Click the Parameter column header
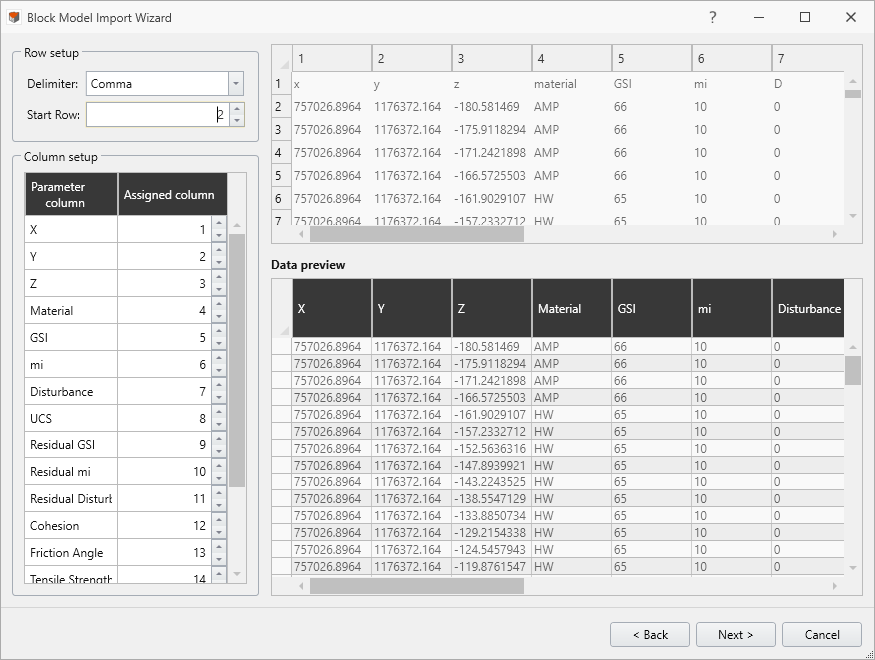 (x=71, y=194)
